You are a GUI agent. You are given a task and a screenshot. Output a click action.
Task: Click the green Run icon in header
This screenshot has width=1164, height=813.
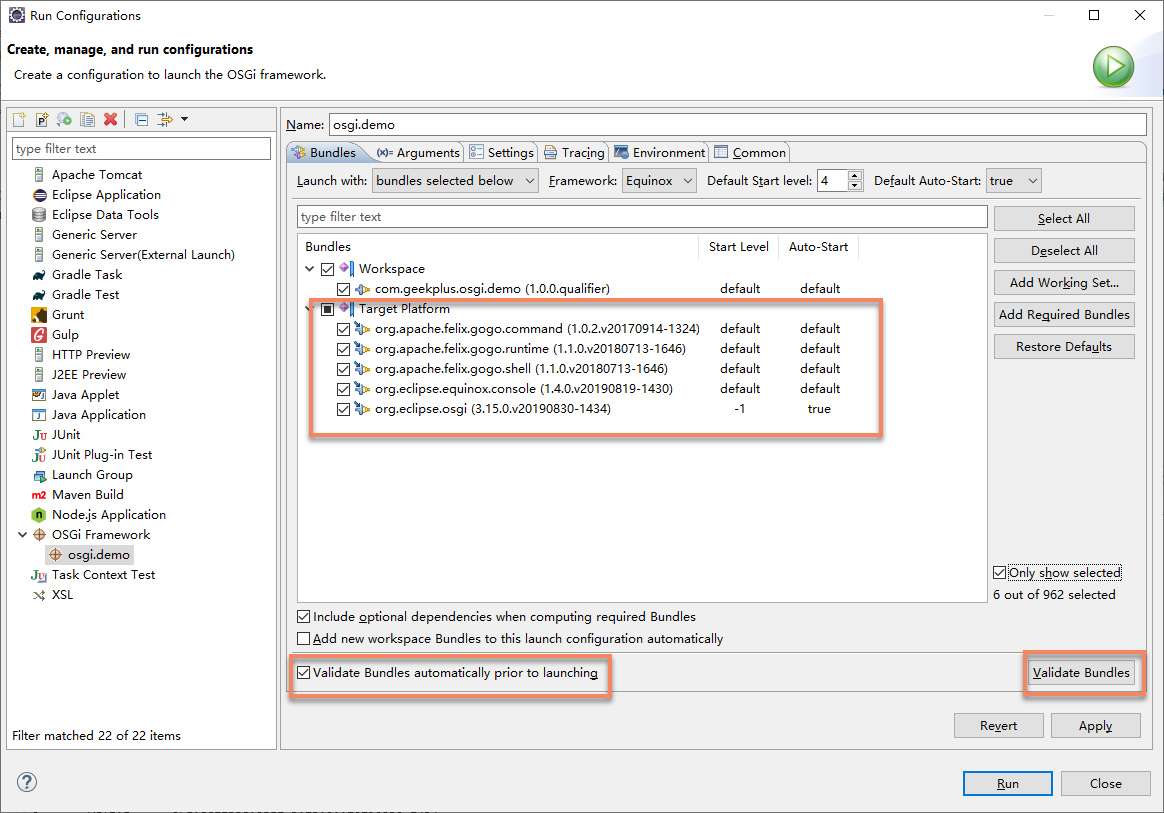click(1113, 67)
